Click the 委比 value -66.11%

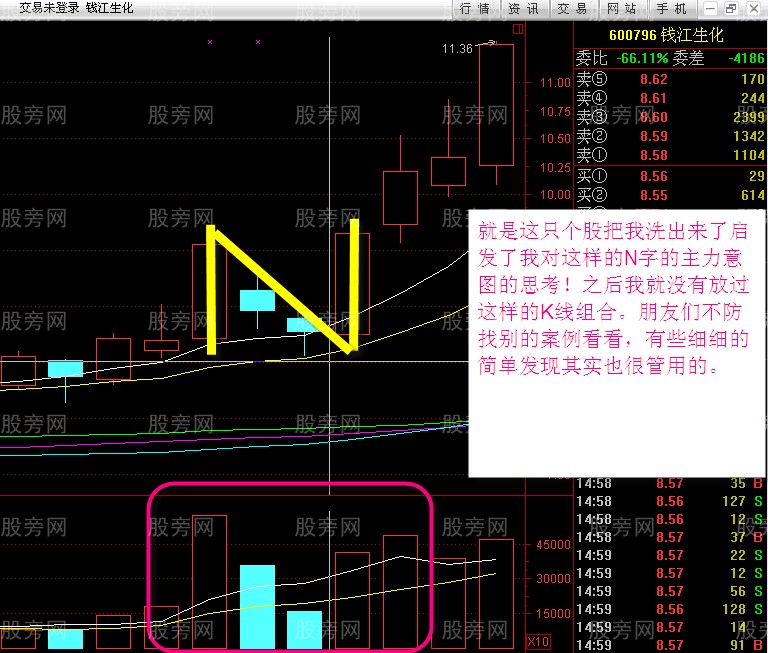tap(642, 58)
